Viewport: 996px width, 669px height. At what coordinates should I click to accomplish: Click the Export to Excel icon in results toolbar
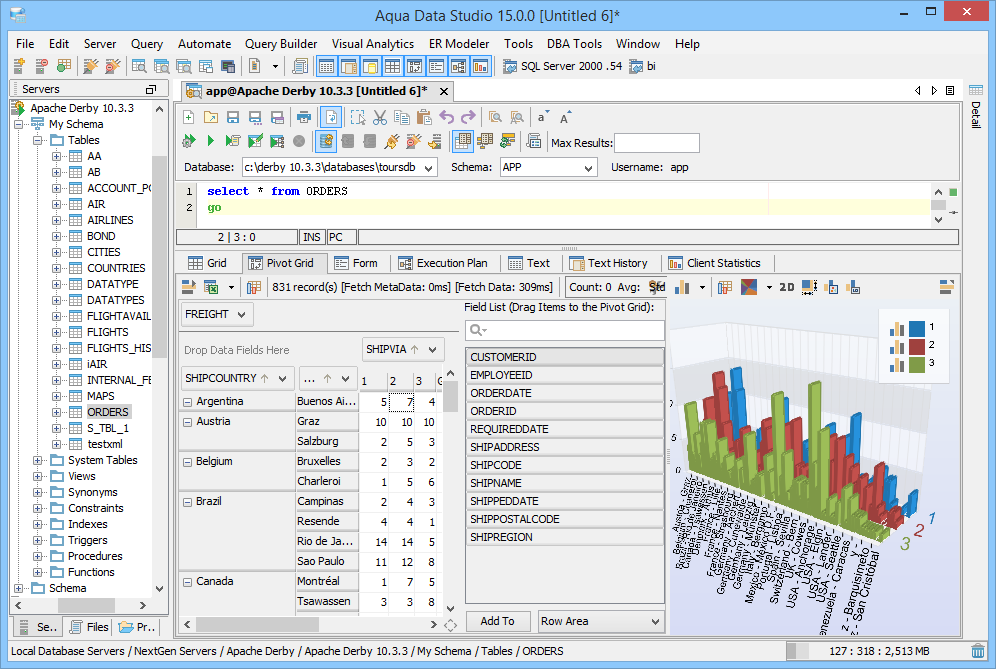212,287
